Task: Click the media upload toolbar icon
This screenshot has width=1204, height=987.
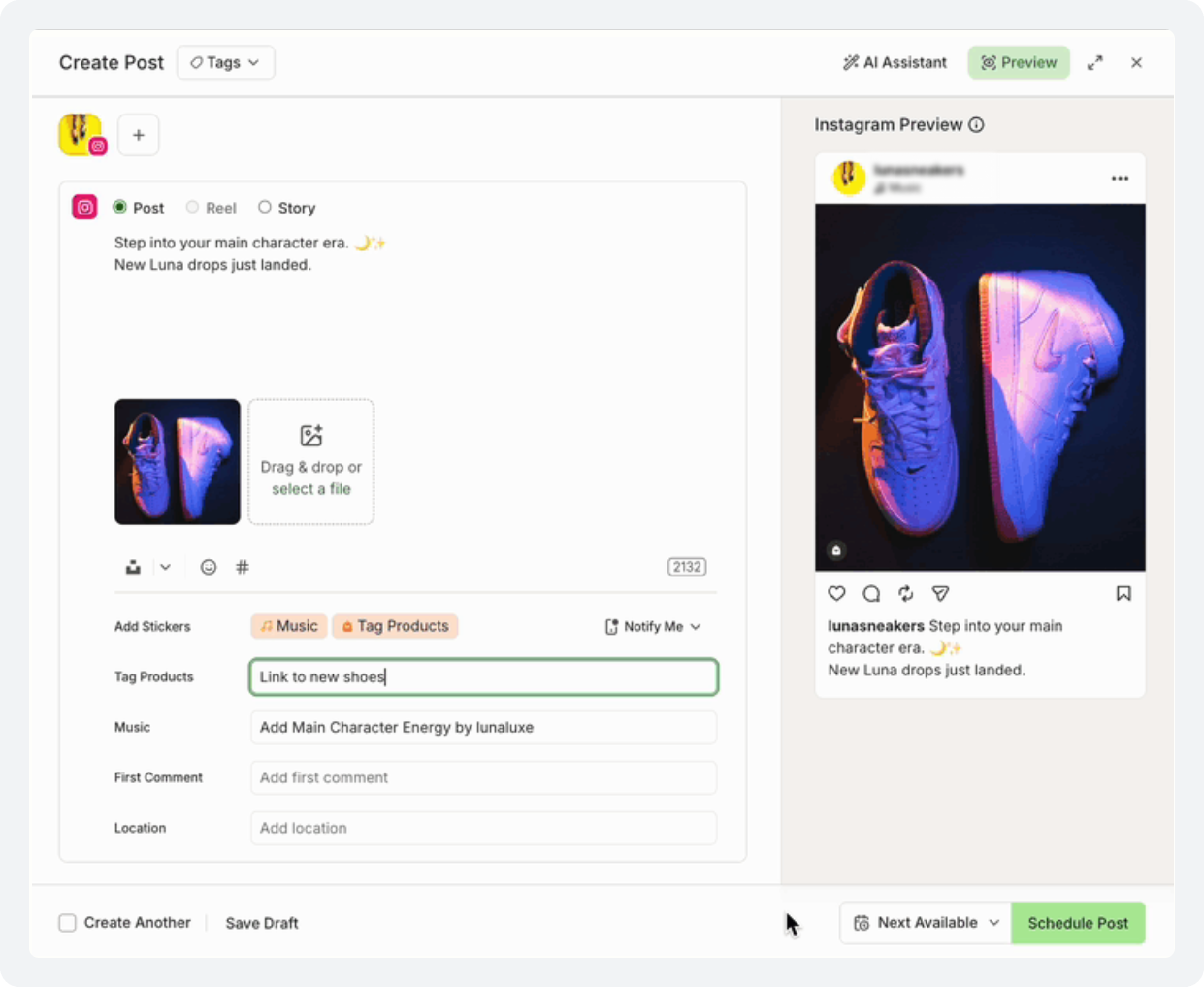Action: pos(133,567)
